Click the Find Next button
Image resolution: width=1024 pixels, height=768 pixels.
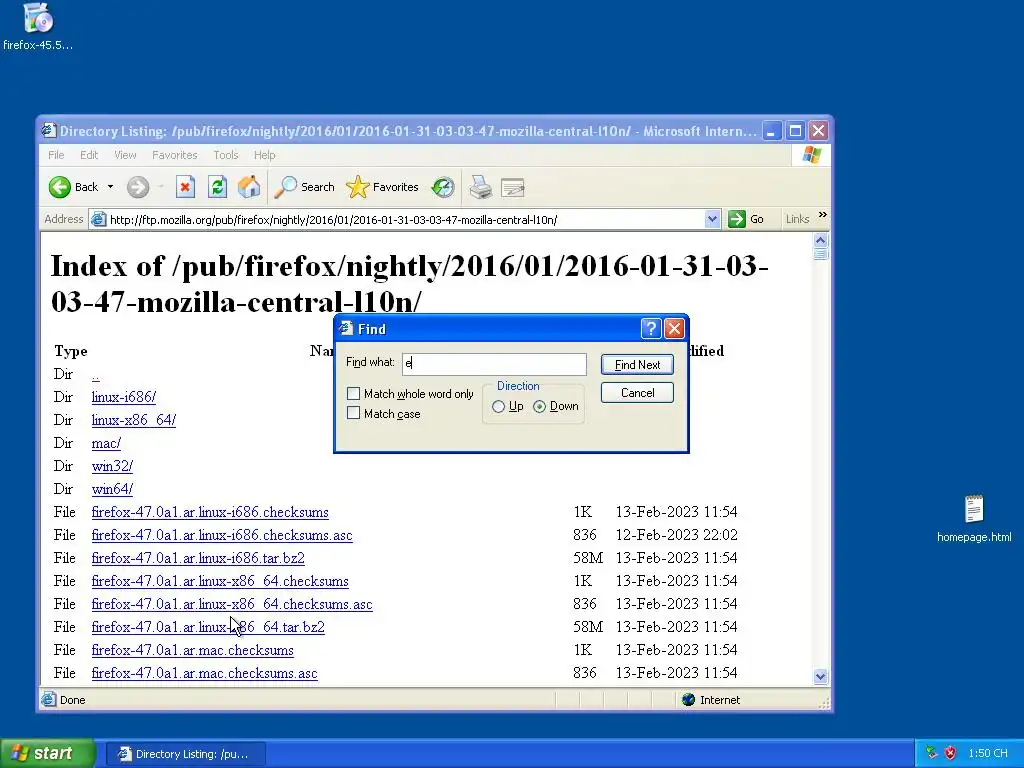637,365
